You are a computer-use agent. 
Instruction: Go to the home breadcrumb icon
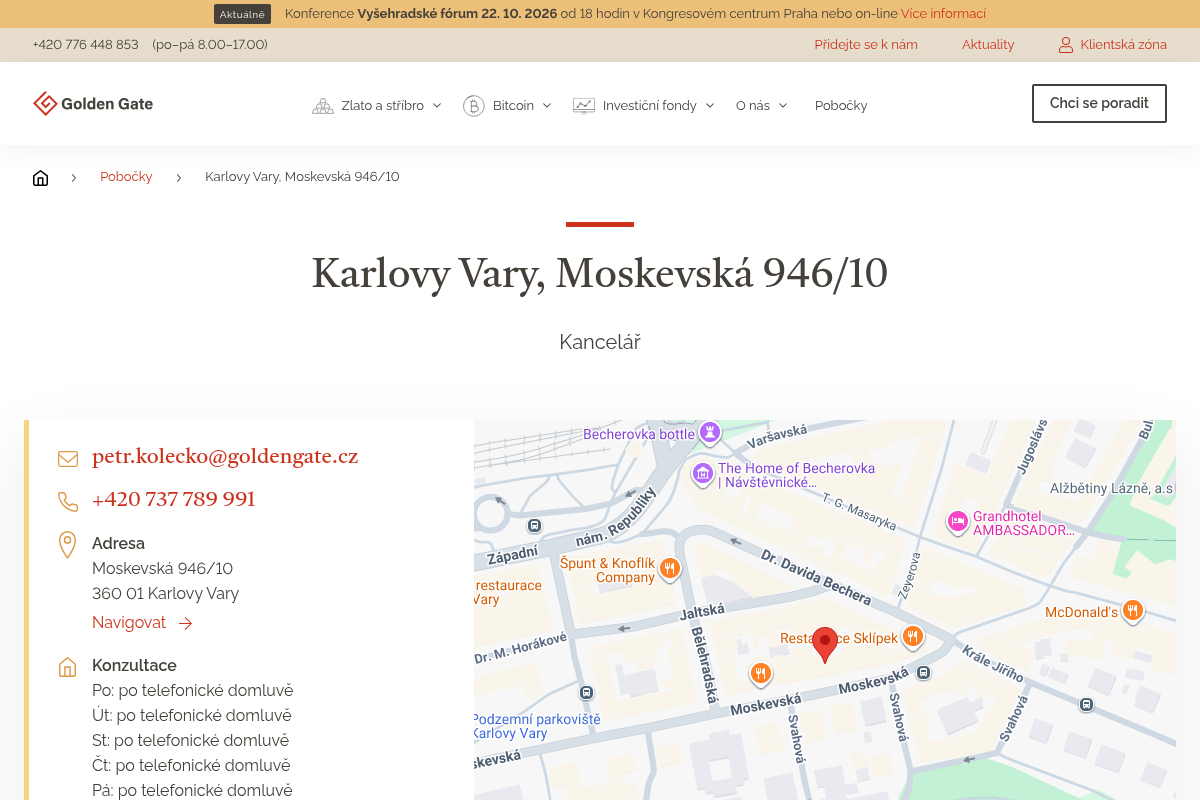click(40, 178)
